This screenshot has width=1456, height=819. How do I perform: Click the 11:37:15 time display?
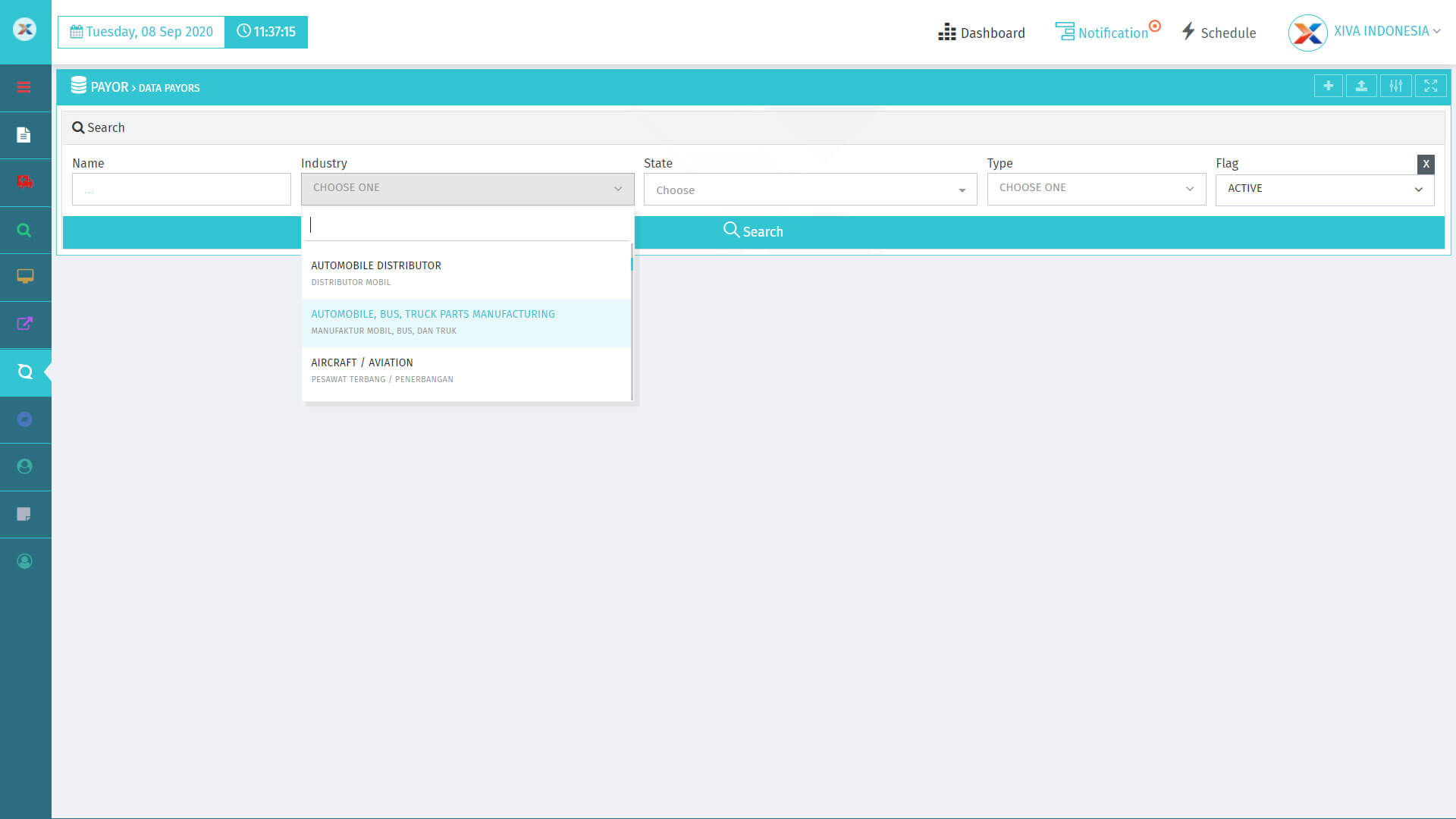tap(266, 32)
